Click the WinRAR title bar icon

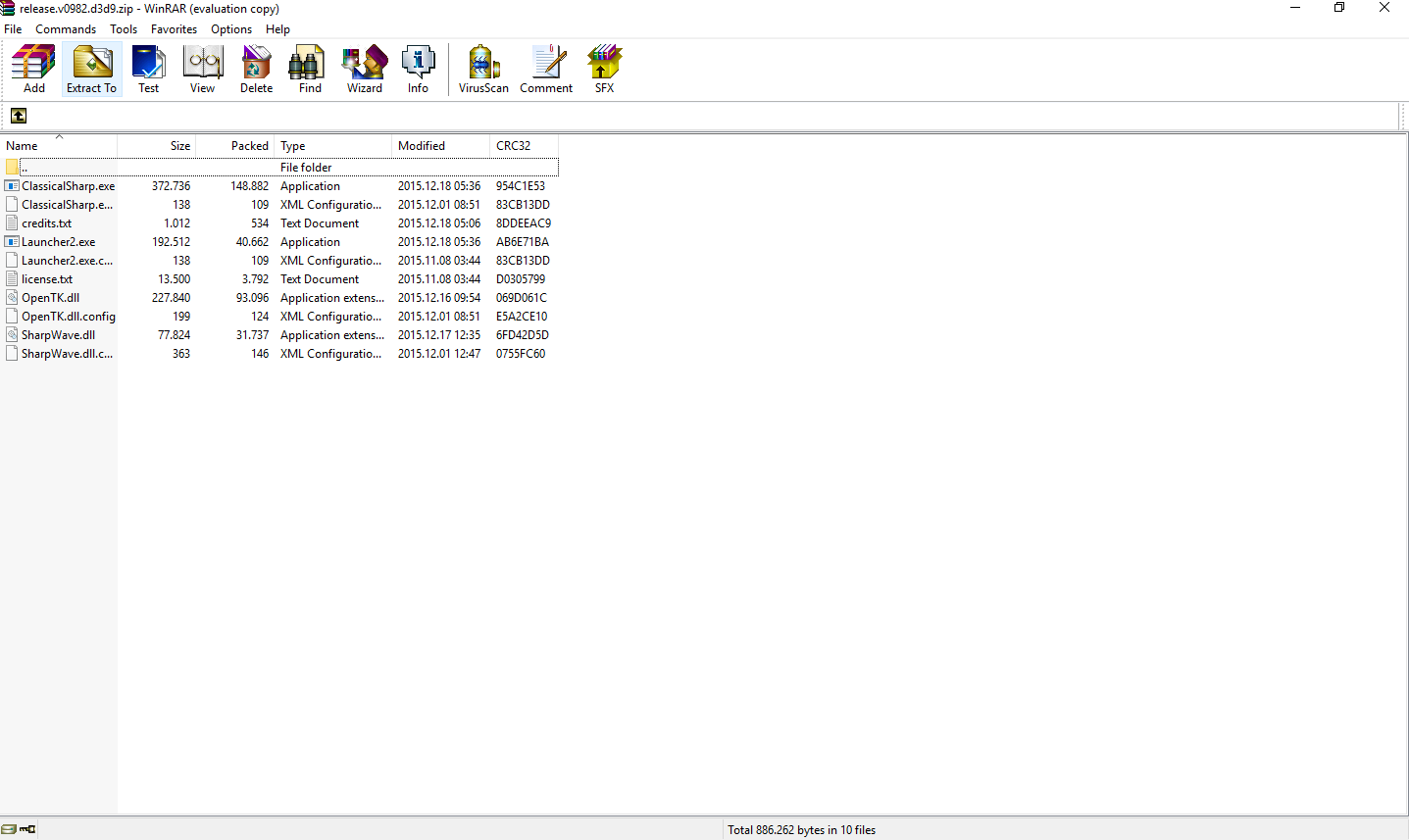(x=8, y=8)
